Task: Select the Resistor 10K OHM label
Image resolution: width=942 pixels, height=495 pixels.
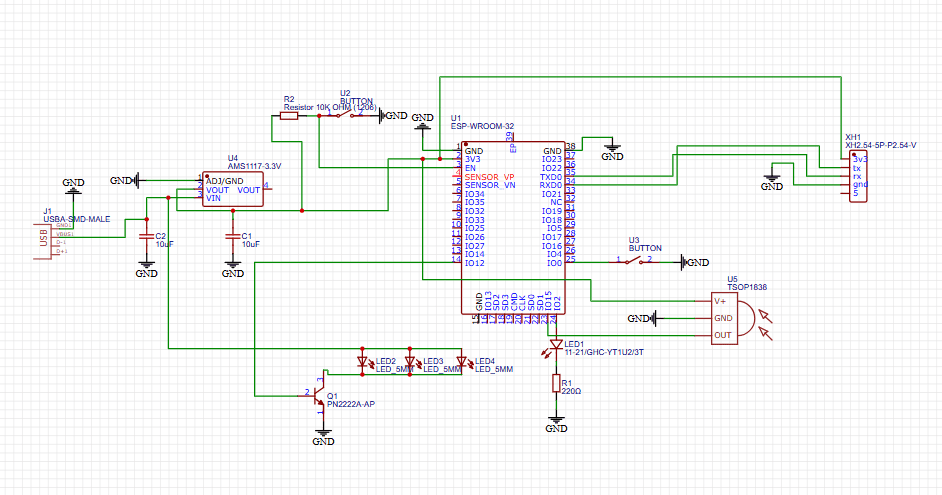Action: pyautogui.click(x=330, y=108)
